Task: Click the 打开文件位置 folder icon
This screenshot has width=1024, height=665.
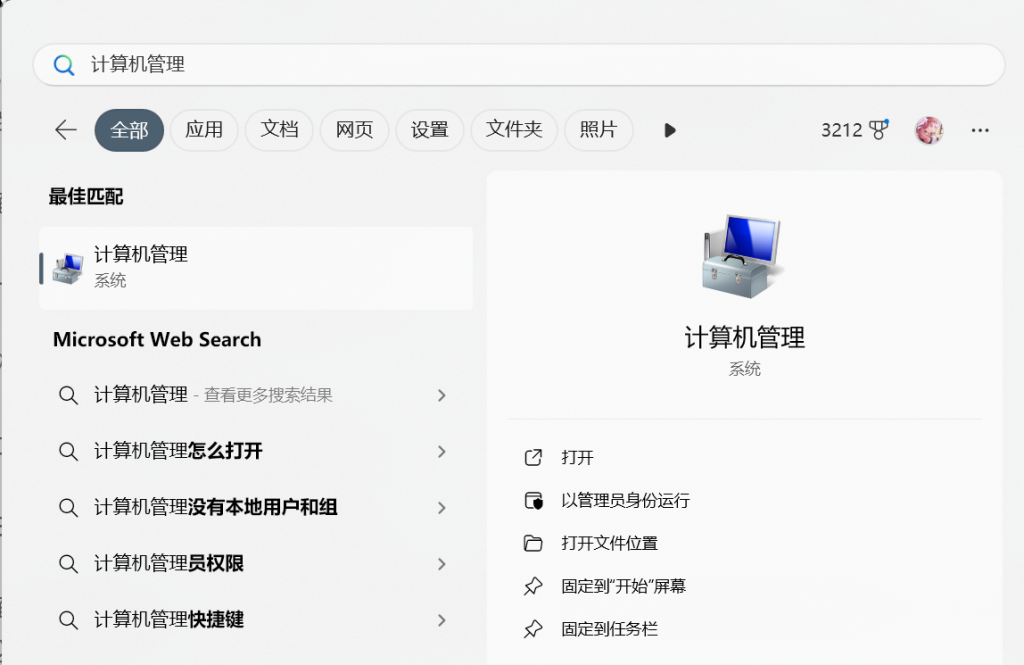Action: click(533, 543)
